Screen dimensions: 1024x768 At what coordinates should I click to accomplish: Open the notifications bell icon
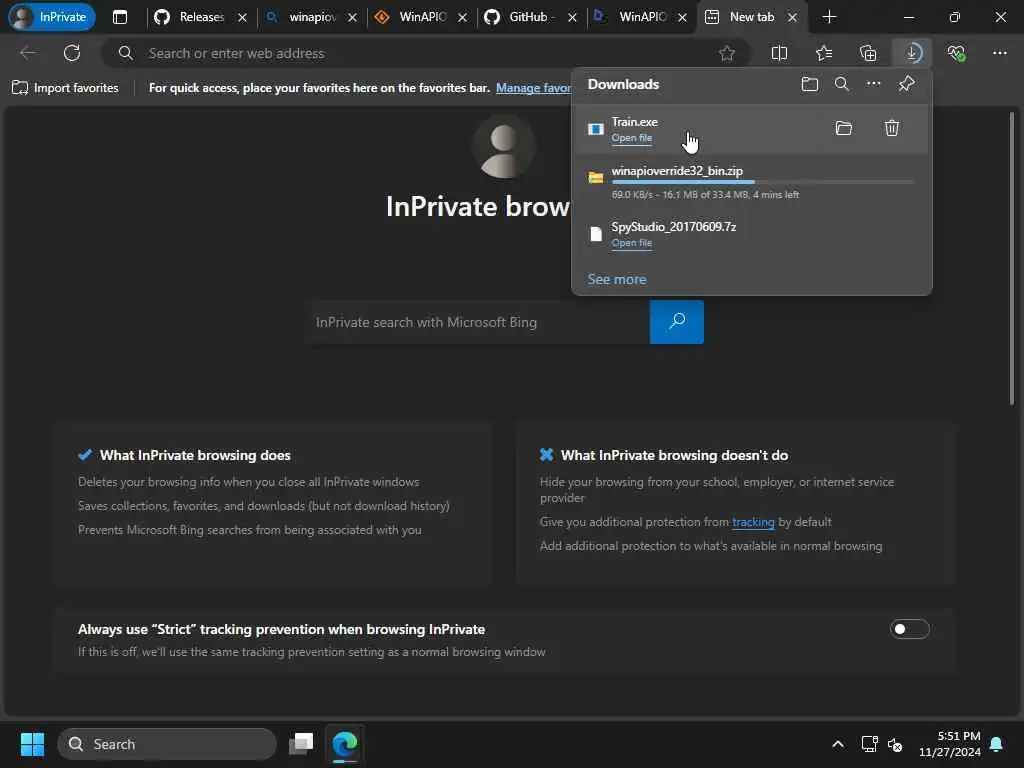(x=997, y=744)
